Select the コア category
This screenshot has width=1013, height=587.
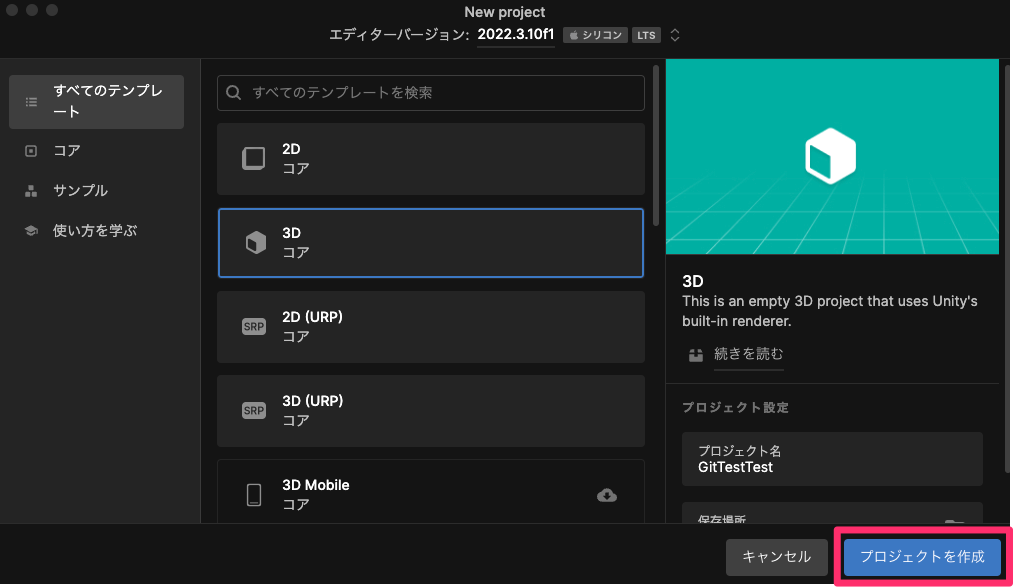click(96, 151)
